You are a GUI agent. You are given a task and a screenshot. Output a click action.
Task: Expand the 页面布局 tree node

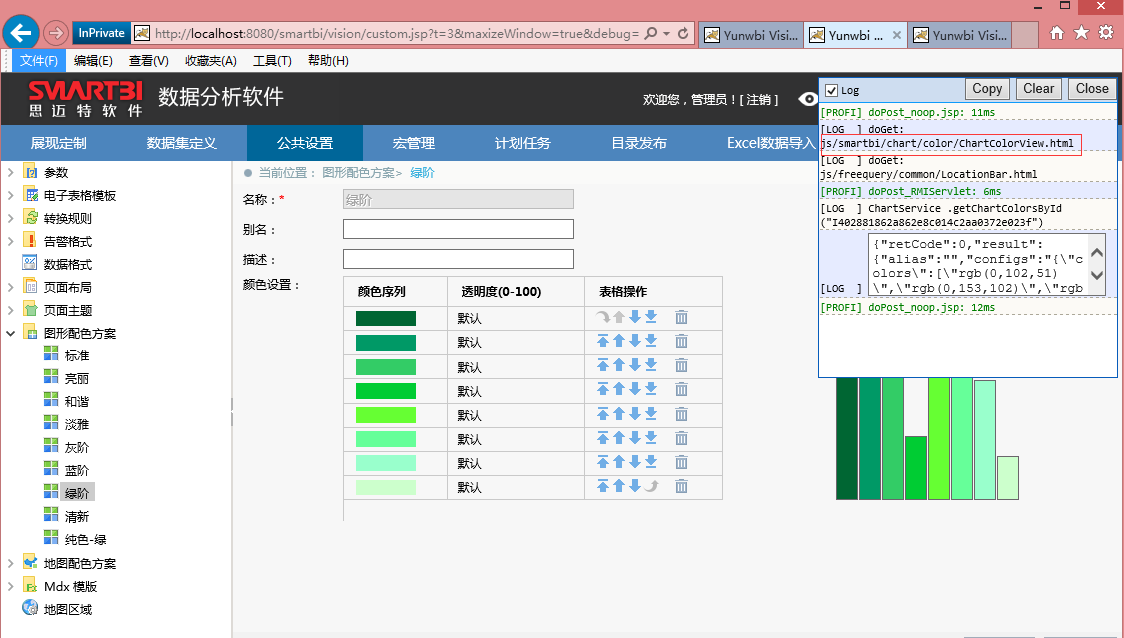pos(11,287)
